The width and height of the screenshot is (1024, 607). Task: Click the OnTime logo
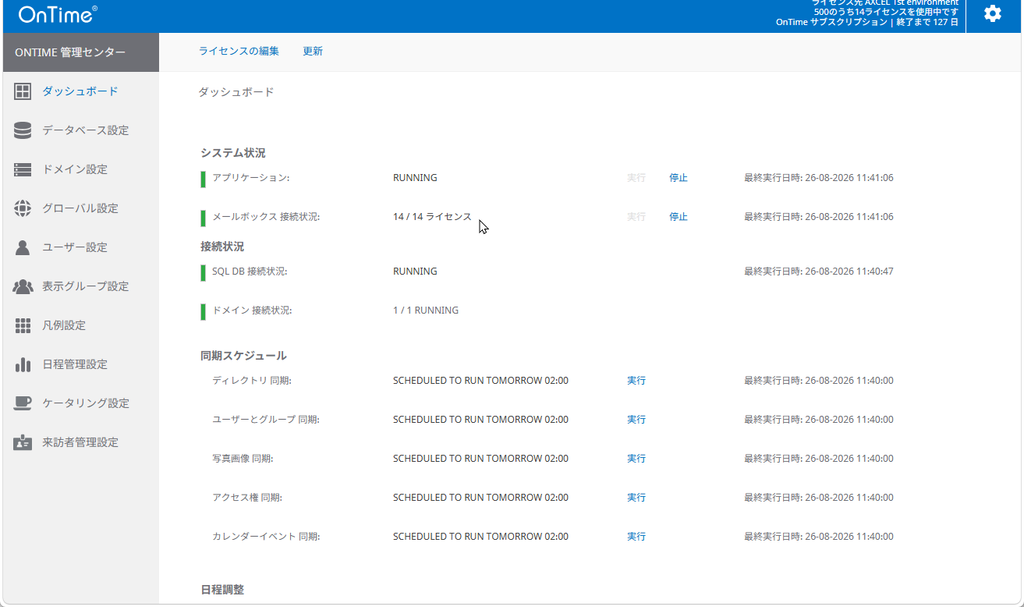[x=58, y=14]
